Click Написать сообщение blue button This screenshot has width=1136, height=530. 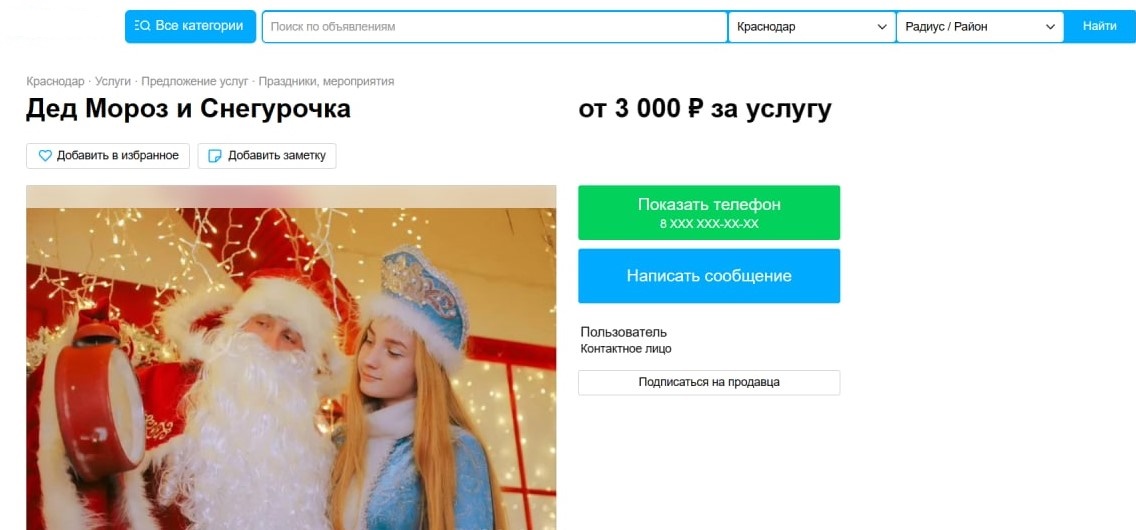click(x=709, y=276)
